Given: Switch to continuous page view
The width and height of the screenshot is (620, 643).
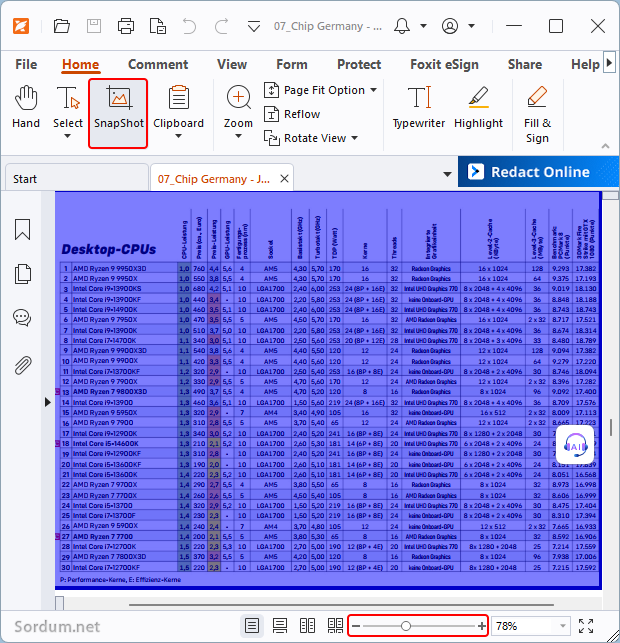Looking at the screenshot, I should click(281, 626).
